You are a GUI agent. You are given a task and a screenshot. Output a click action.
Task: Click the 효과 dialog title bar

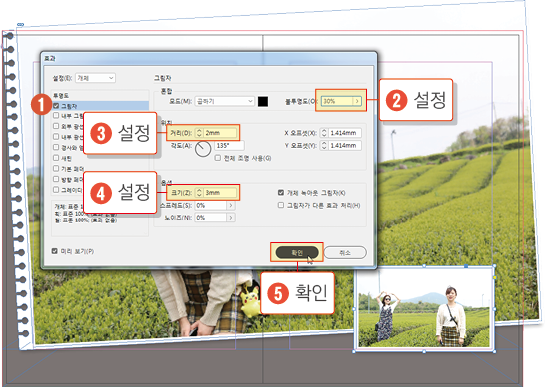point(209,58)
